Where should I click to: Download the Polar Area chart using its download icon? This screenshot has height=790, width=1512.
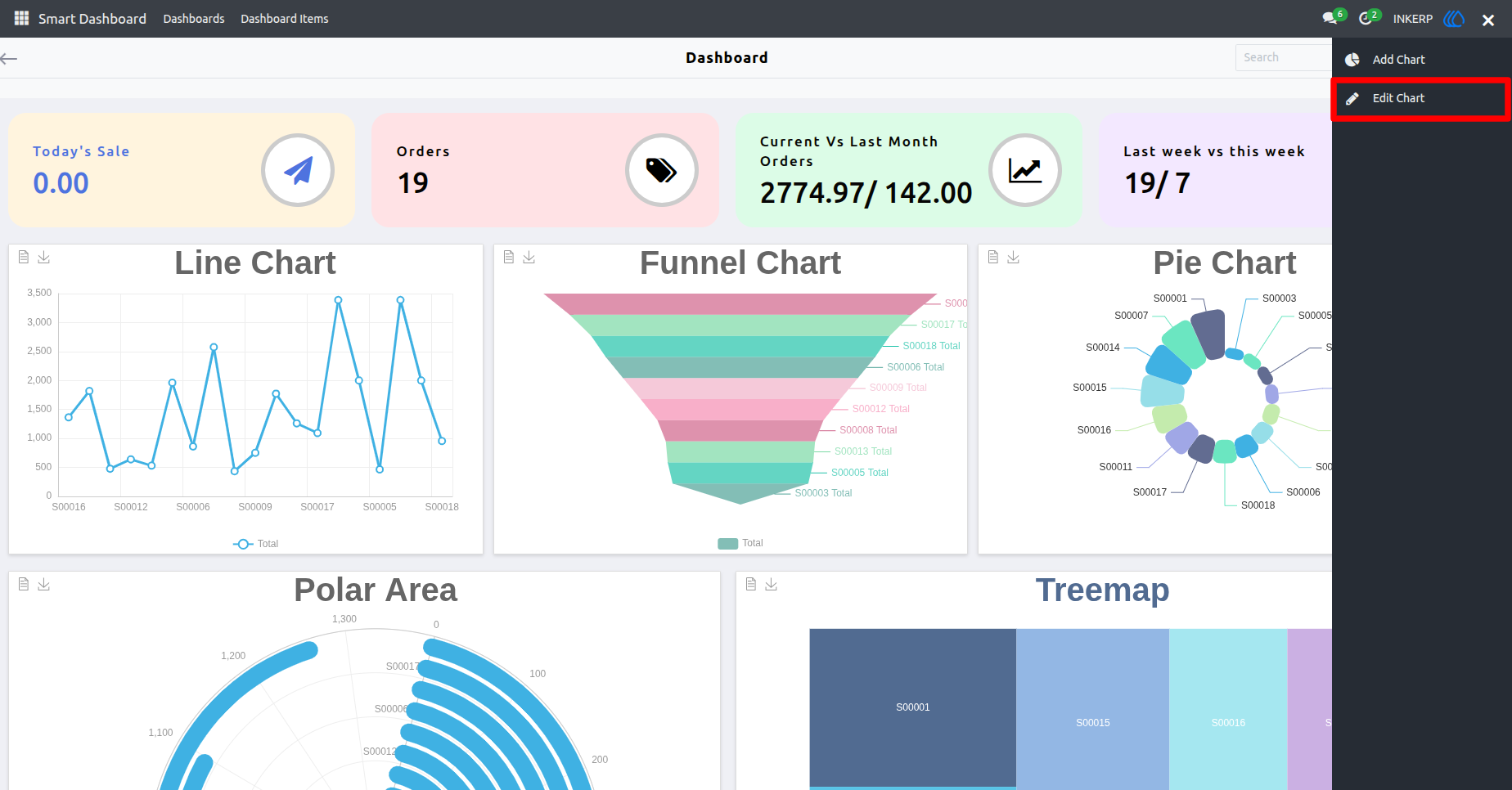44,584
